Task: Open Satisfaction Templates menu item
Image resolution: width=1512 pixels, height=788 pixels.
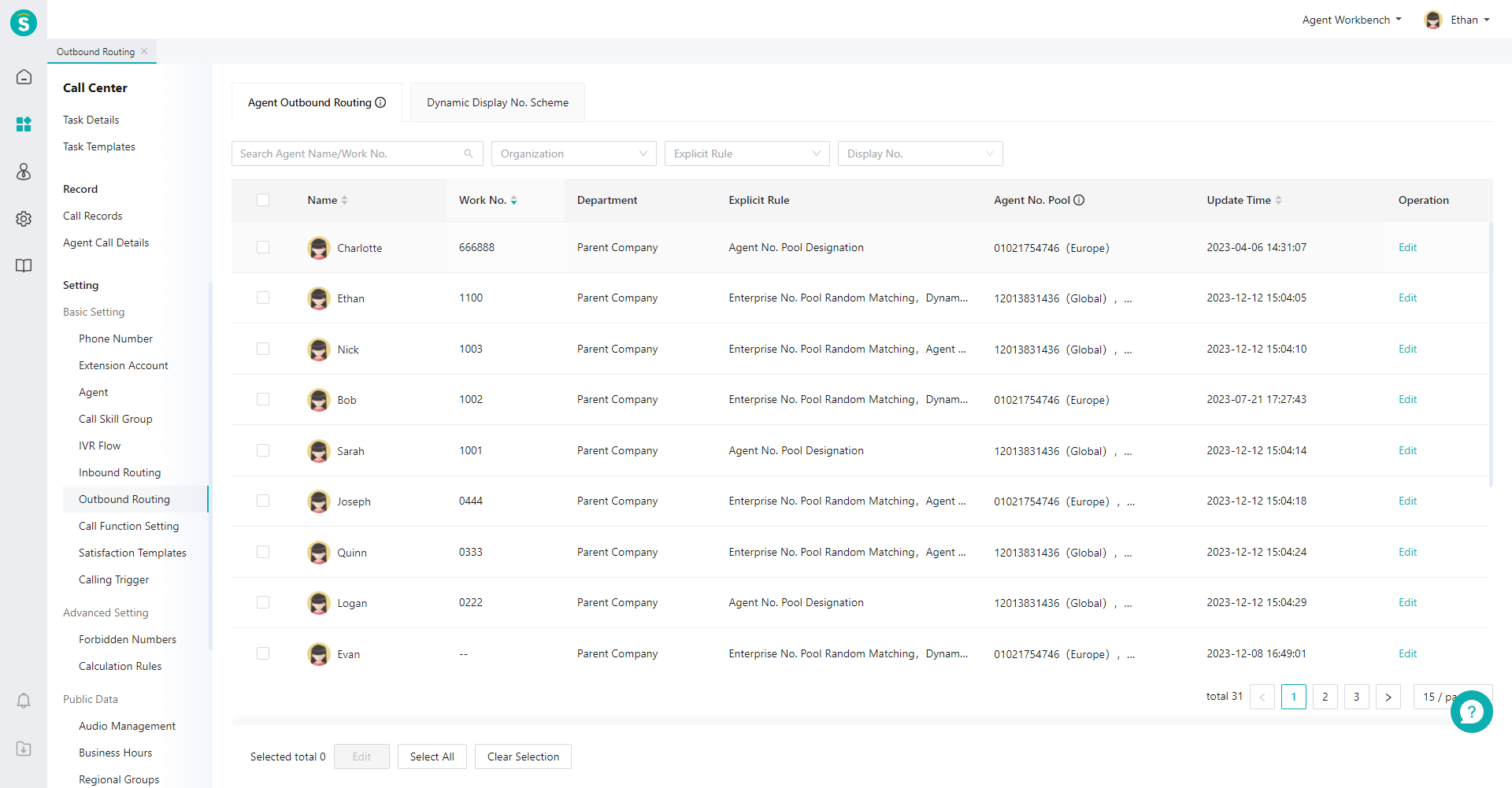Action: tap(132, 553)
